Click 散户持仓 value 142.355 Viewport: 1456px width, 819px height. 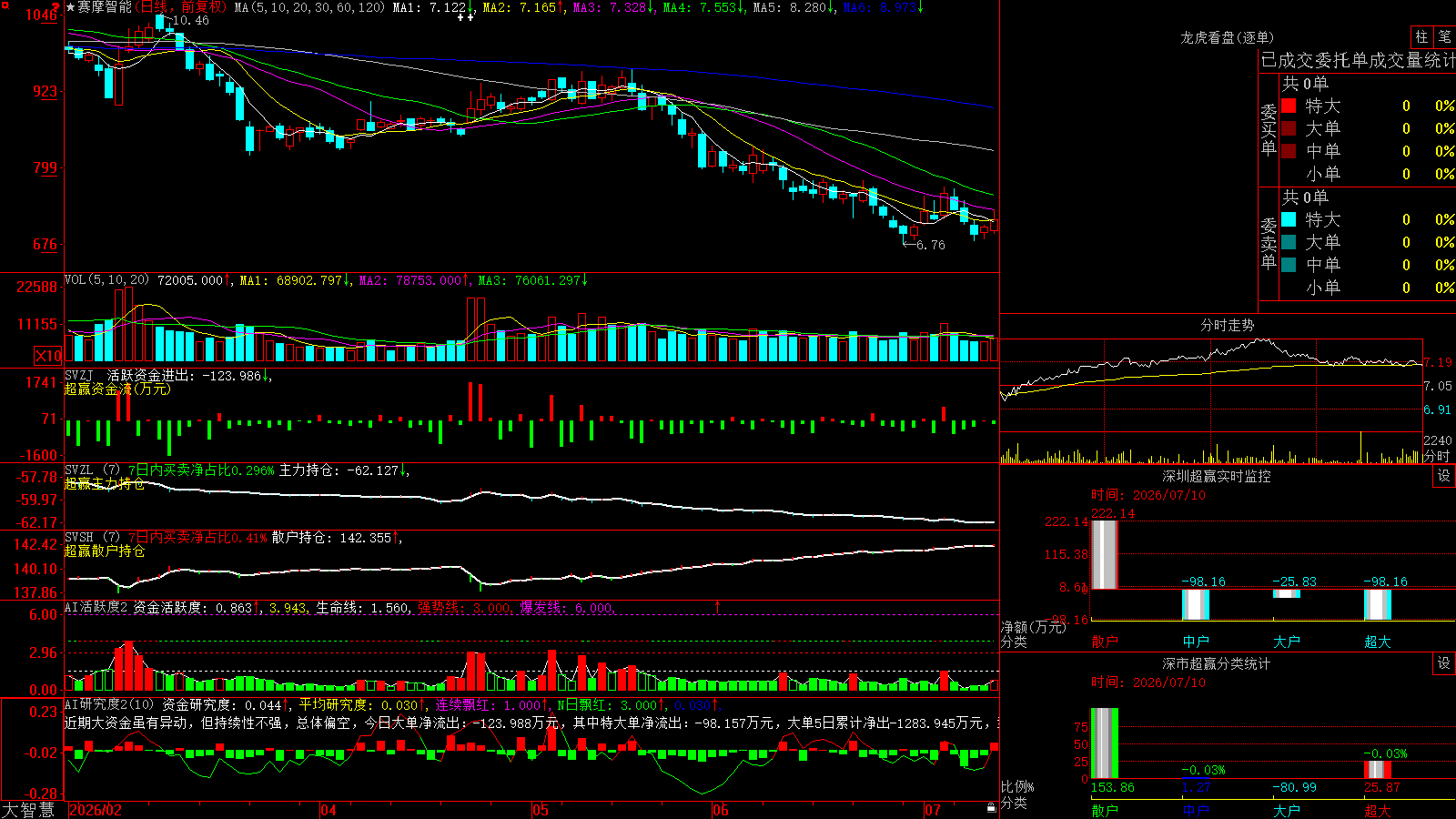pos(366,538)
